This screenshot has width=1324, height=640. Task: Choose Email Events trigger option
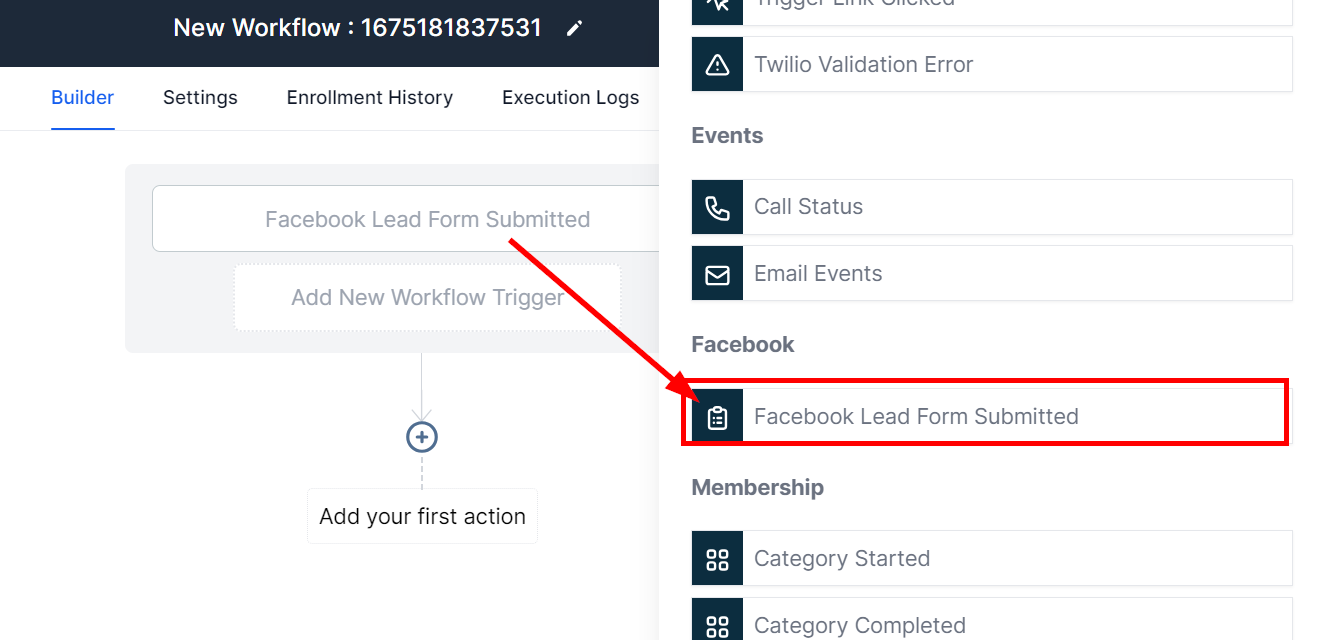point(1015,274)
